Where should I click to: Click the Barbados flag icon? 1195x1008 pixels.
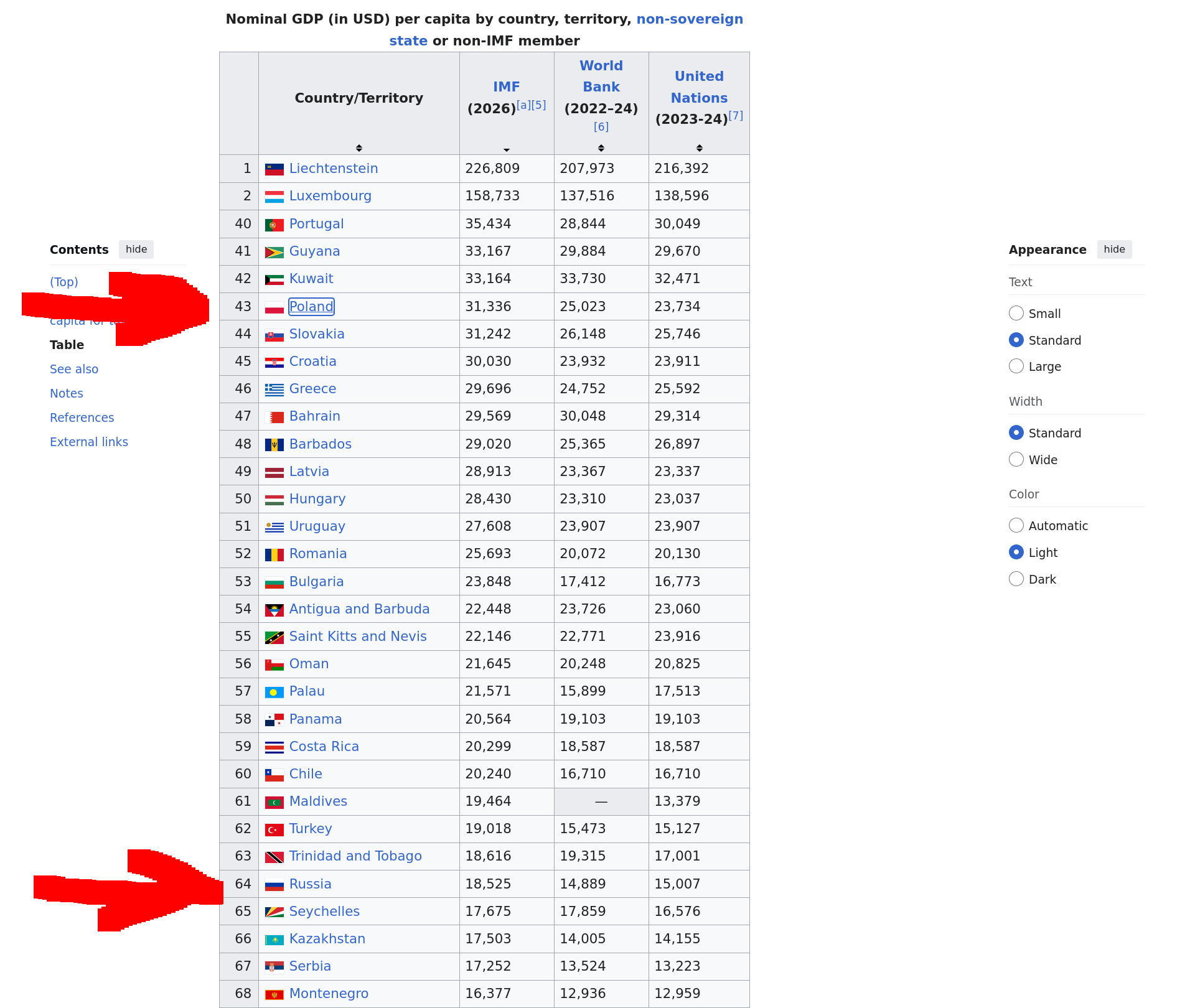point(274,445)
